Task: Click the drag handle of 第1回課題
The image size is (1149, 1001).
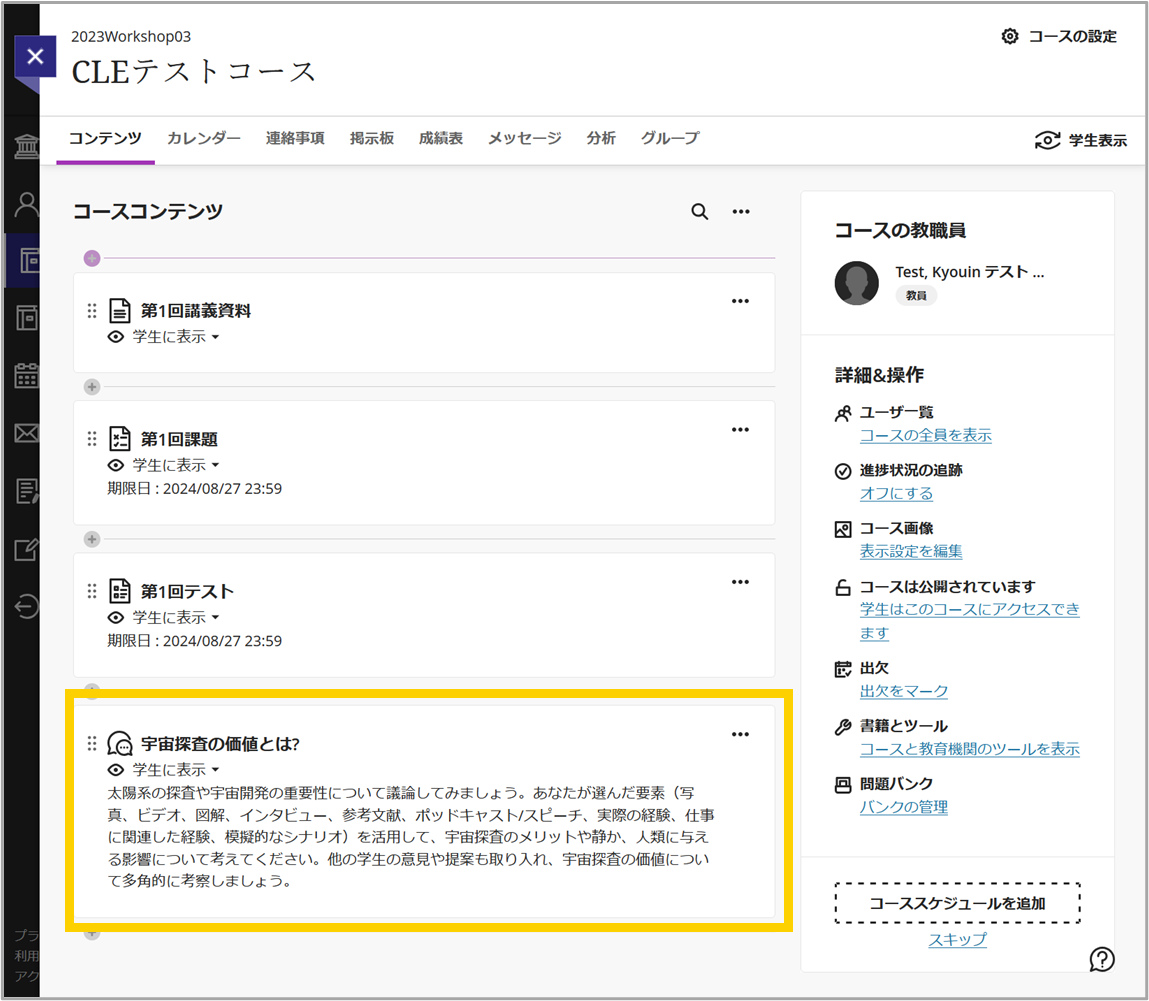Action: pos(92,439)
